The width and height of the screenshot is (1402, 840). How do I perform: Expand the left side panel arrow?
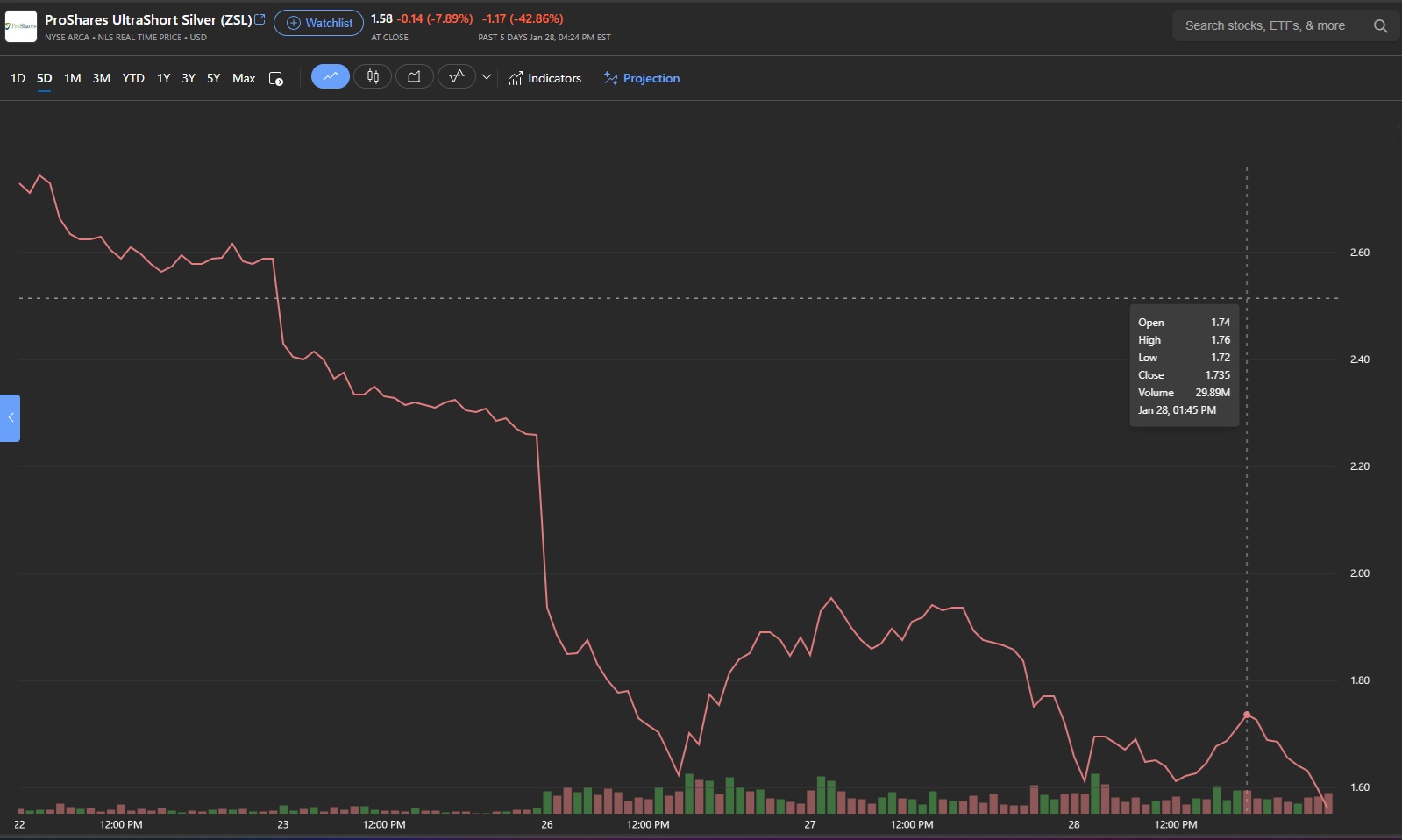10,418
